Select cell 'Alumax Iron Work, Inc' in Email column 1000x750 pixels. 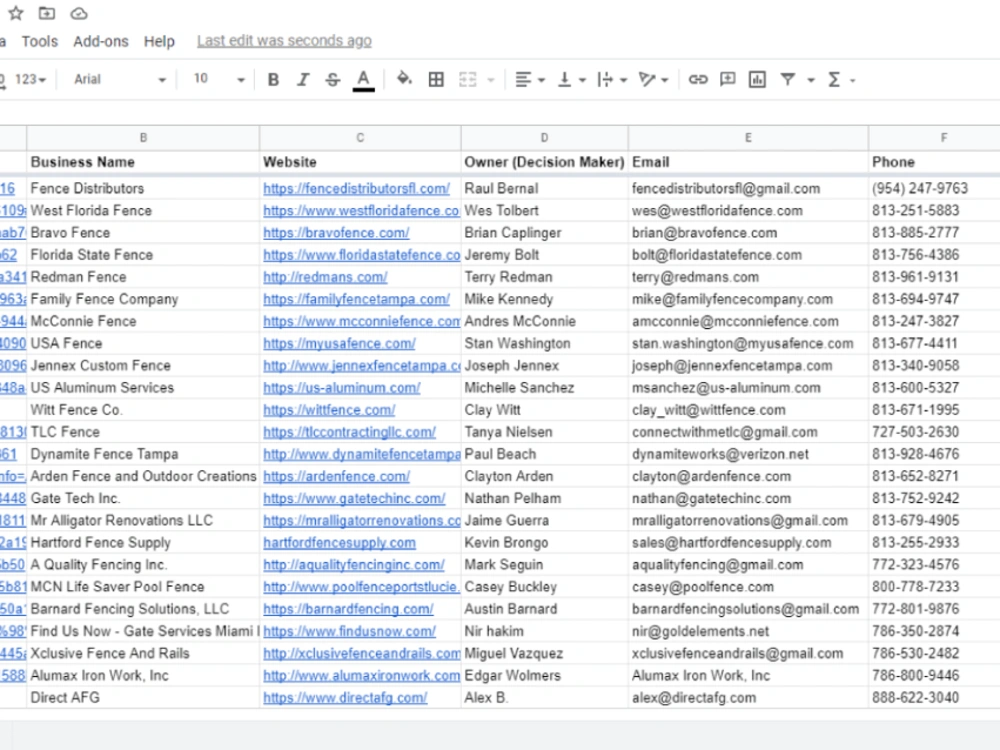(x=748, y=675)
